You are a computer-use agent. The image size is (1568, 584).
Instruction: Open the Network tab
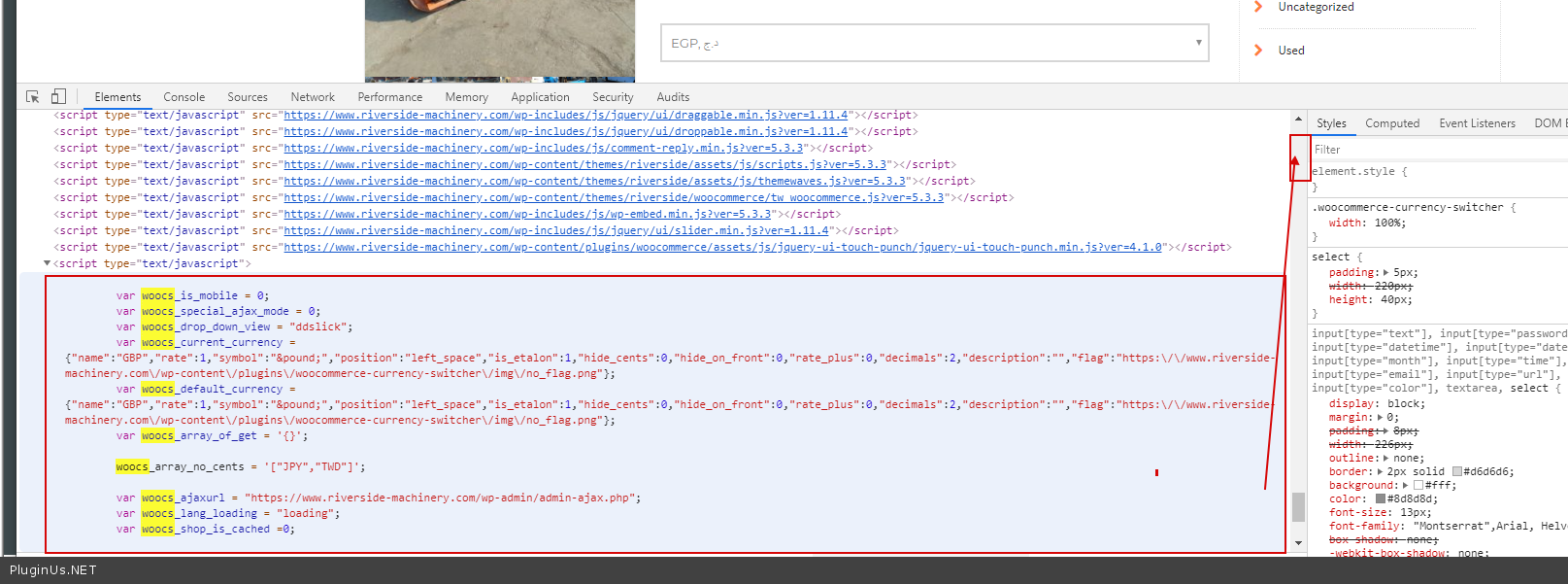(312, 97)
